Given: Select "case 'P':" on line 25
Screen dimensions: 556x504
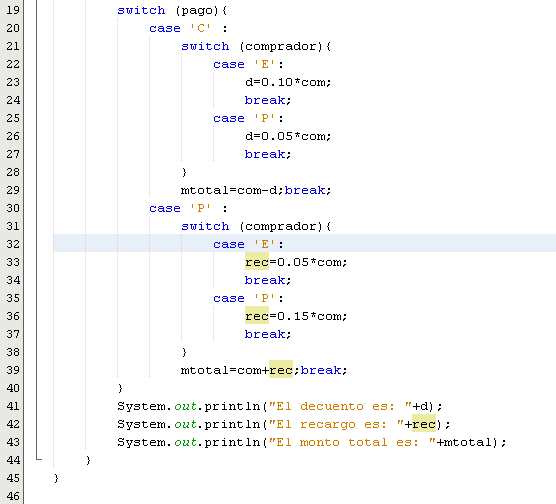Looking at the screenshot, I should tap(248, 118).
